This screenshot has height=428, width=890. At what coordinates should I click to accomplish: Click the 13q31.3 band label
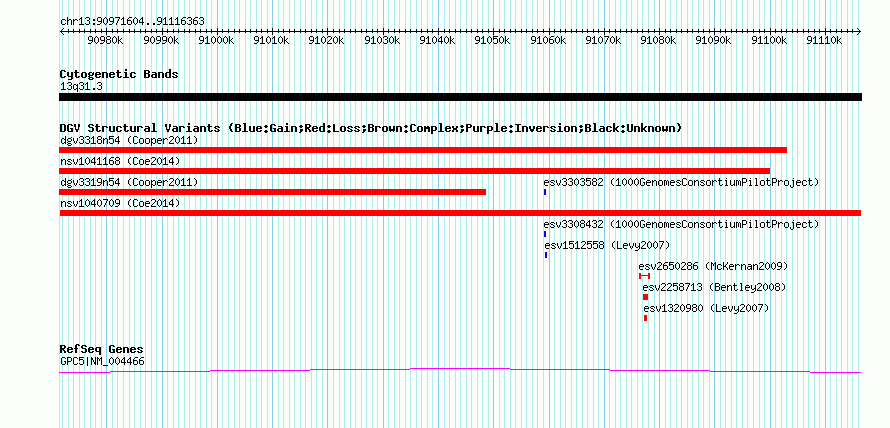click(81, 87)
